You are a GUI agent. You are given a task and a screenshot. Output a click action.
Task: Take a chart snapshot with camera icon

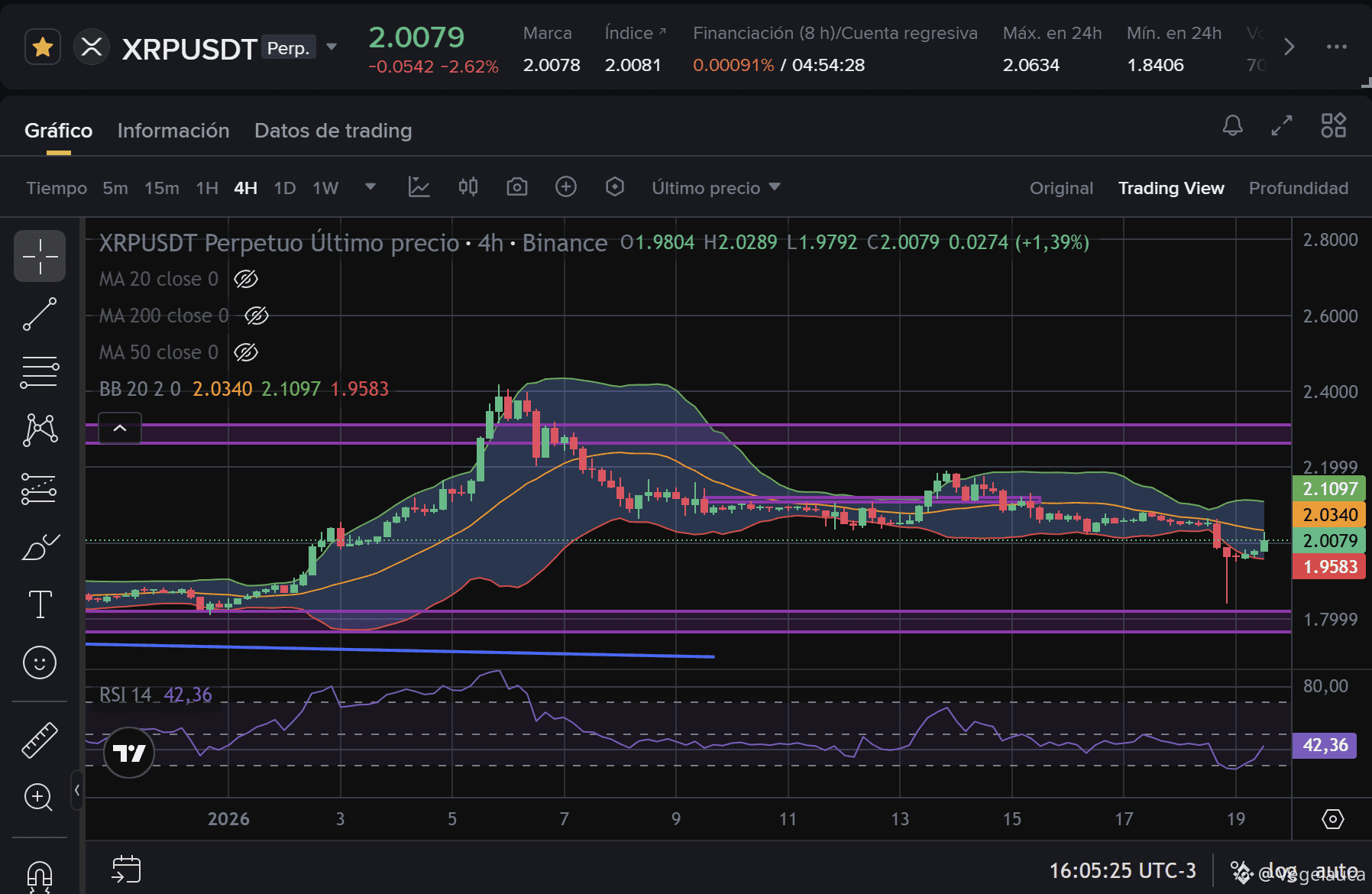[517, 187]
